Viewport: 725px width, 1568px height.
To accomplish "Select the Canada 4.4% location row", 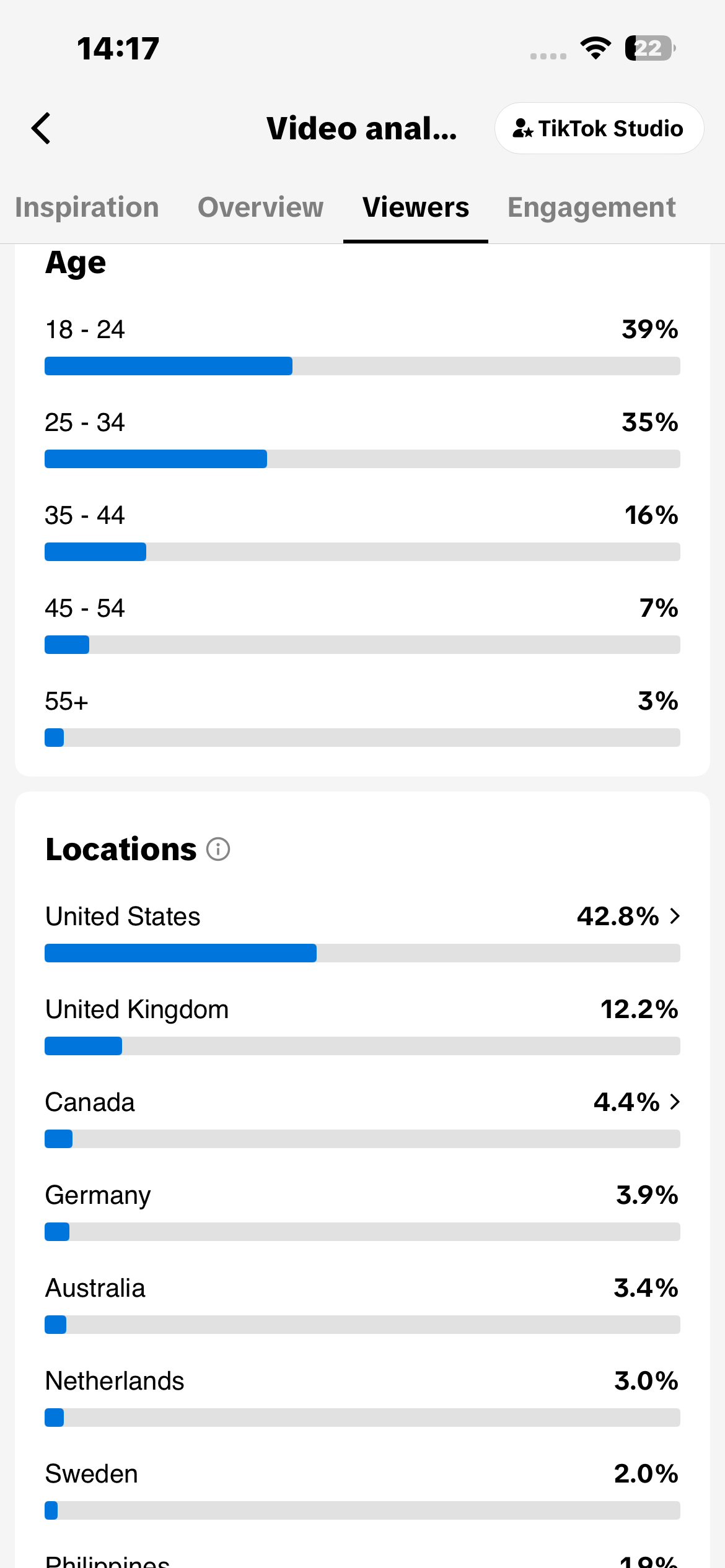I will pyautogui.click(x=362, y=1118).
